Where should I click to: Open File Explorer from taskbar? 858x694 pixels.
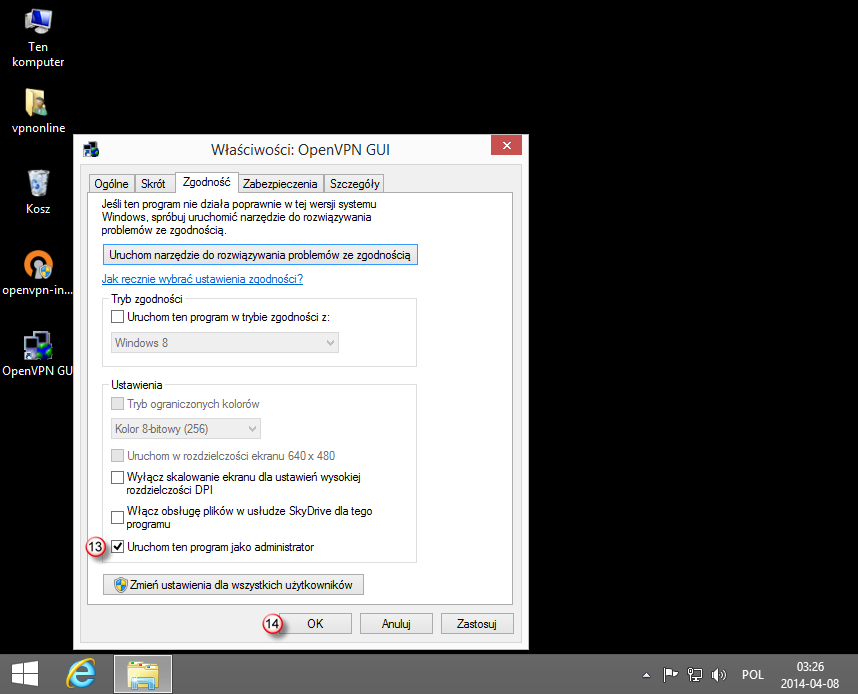point(143,674)
